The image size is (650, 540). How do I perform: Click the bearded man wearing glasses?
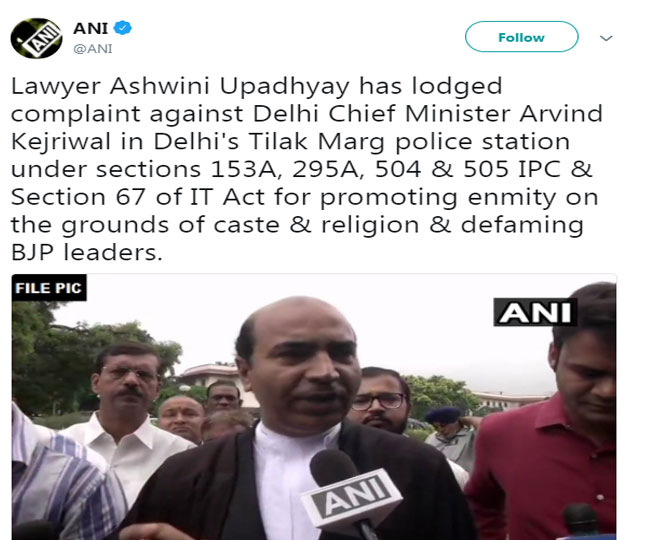[x=381, y=401]
